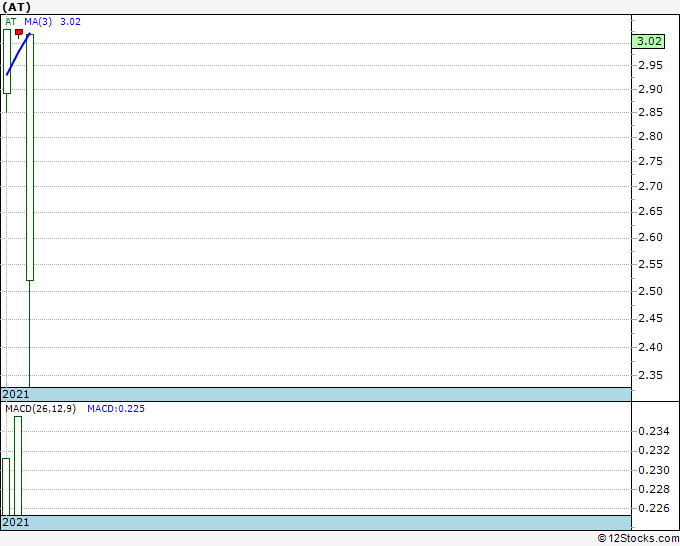Click the tall green candlestick body
The height and width of the screenshot is (546, 680).
30,157
